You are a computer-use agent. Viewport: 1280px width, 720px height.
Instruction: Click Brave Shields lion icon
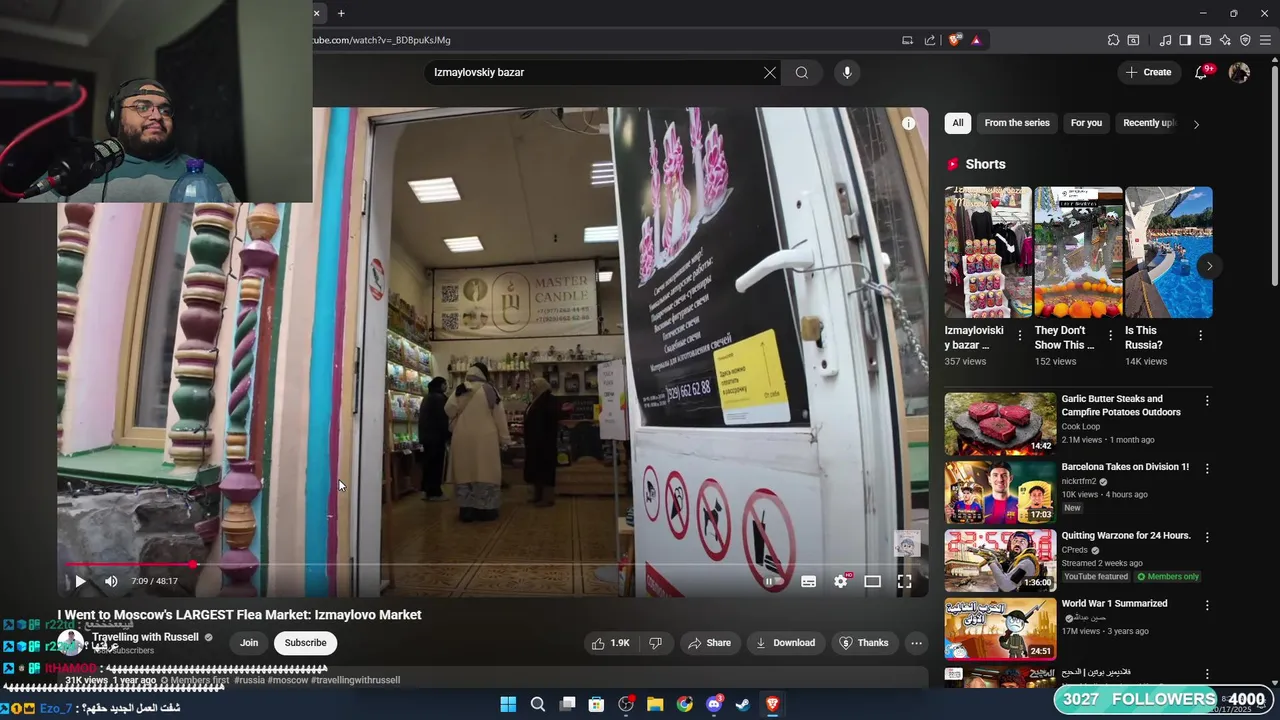[955, 40]
